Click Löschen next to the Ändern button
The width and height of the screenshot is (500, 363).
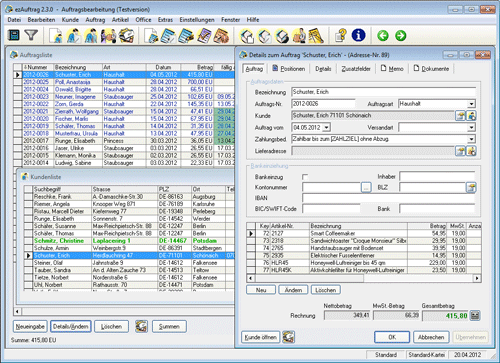pyautogui.click(x=326, y=290)
